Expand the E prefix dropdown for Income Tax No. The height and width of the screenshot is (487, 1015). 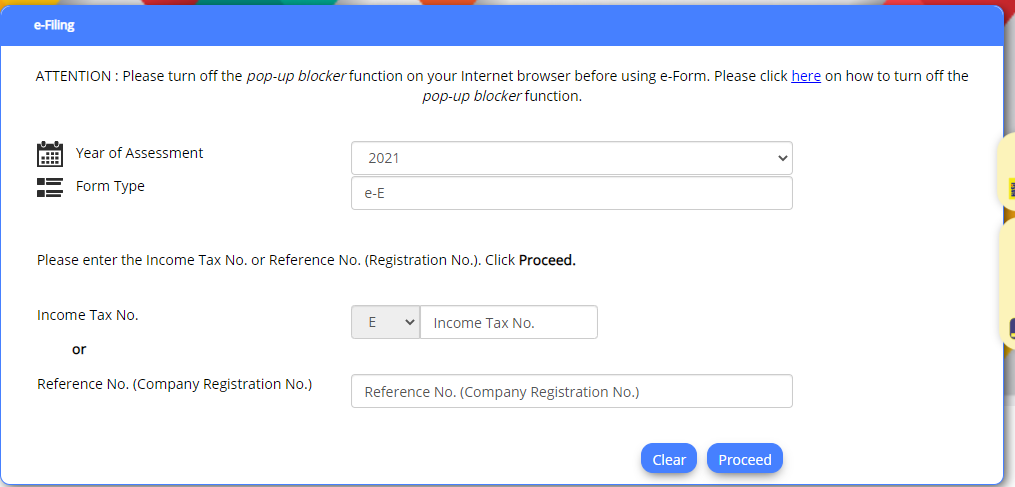click(x=386, y=322)
